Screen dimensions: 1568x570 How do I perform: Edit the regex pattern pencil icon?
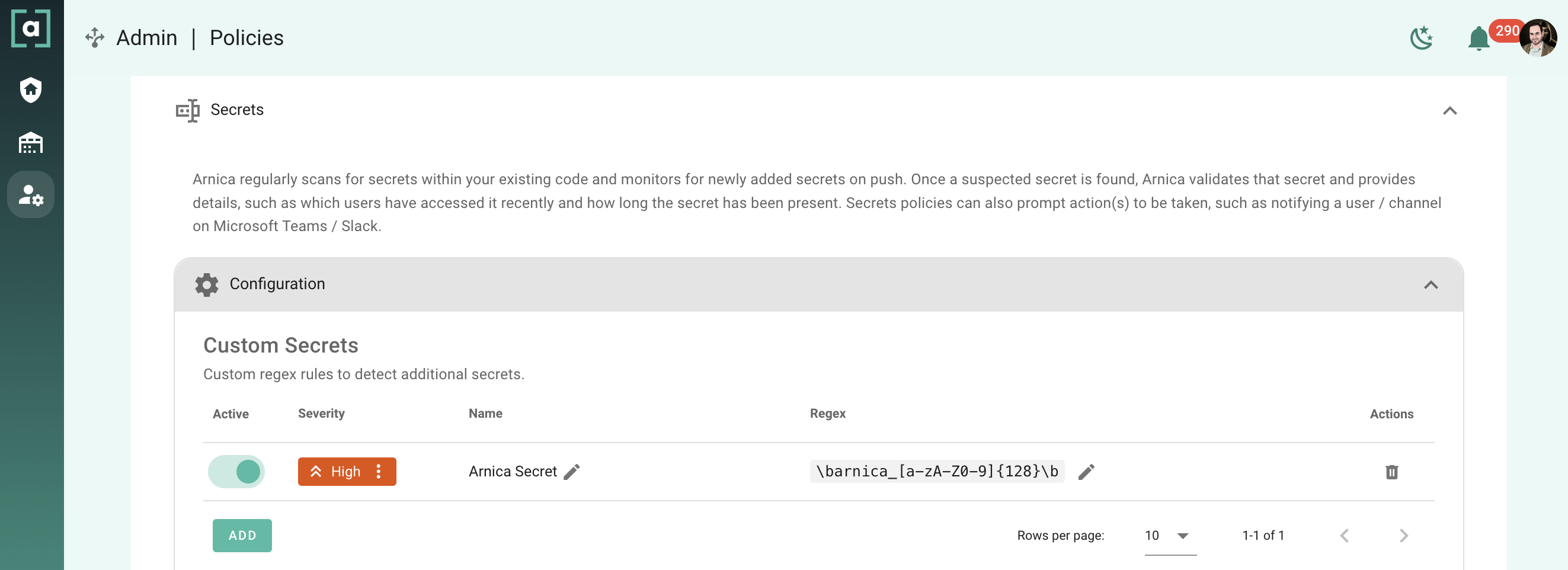(x=1086, y=472)
